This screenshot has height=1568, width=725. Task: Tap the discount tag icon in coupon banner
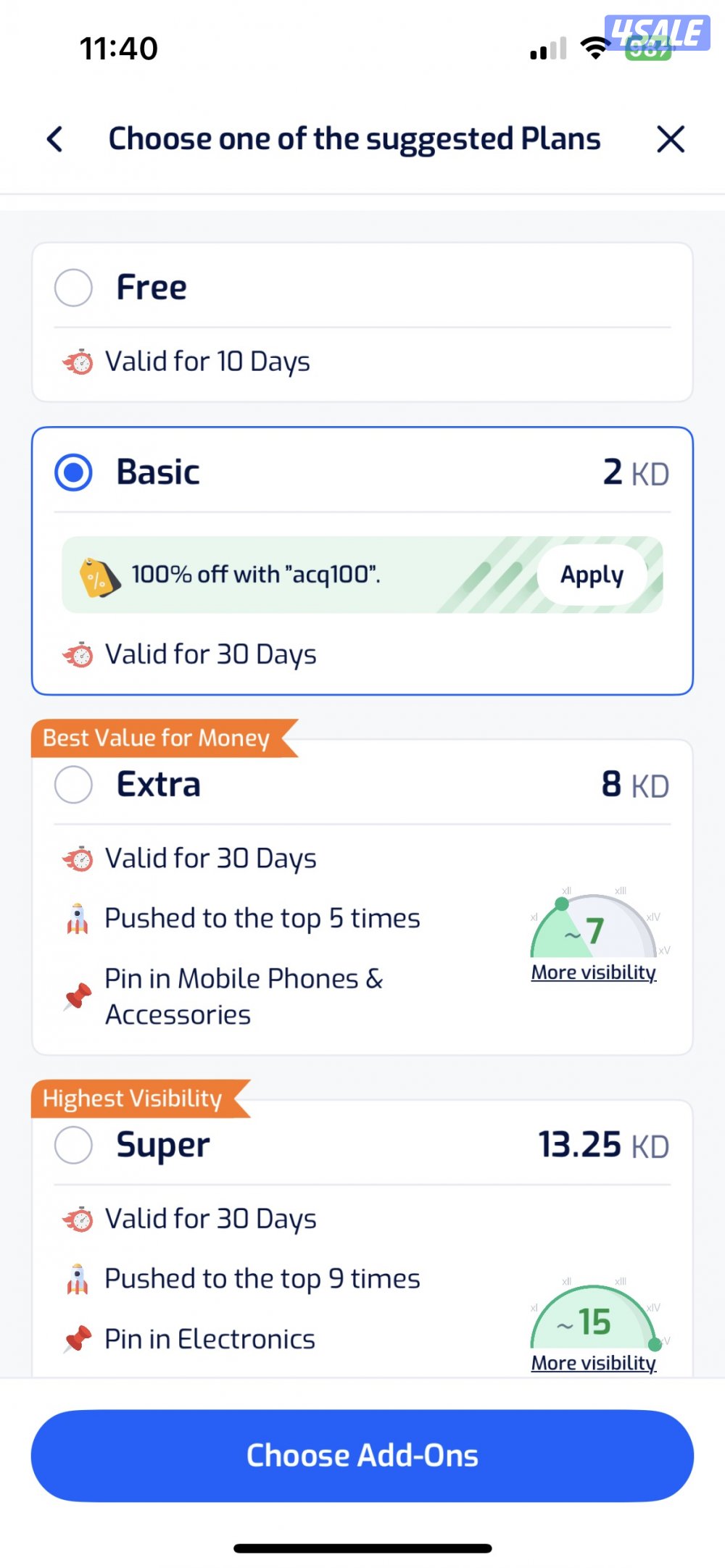tap(99, 577)
